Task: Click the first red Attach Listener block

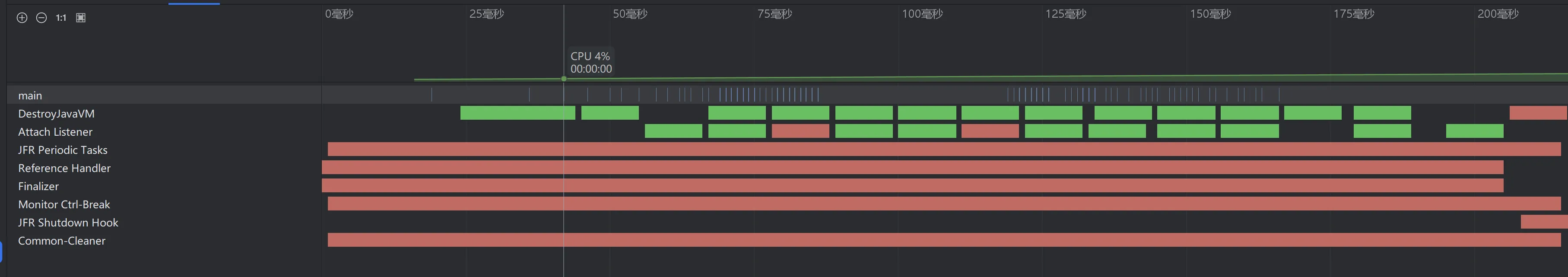Action: coord(800,131)
